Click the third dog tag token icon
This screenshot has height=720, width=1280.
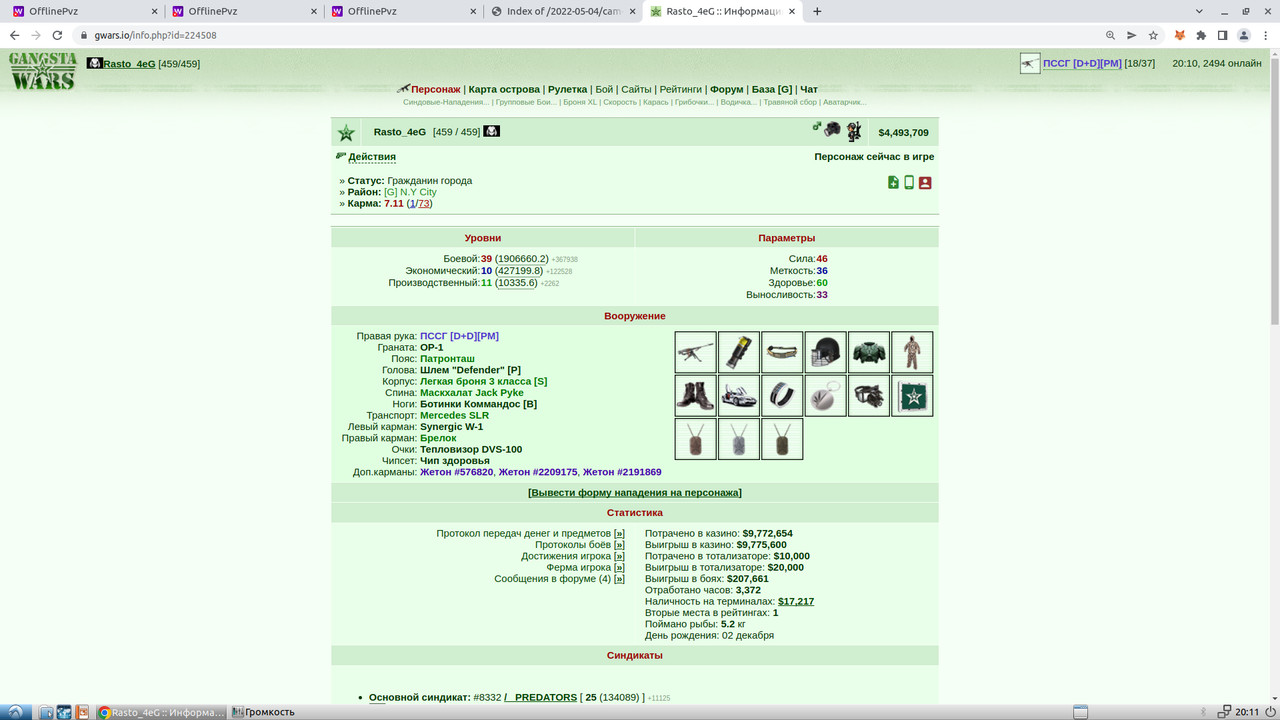point(782,439)
